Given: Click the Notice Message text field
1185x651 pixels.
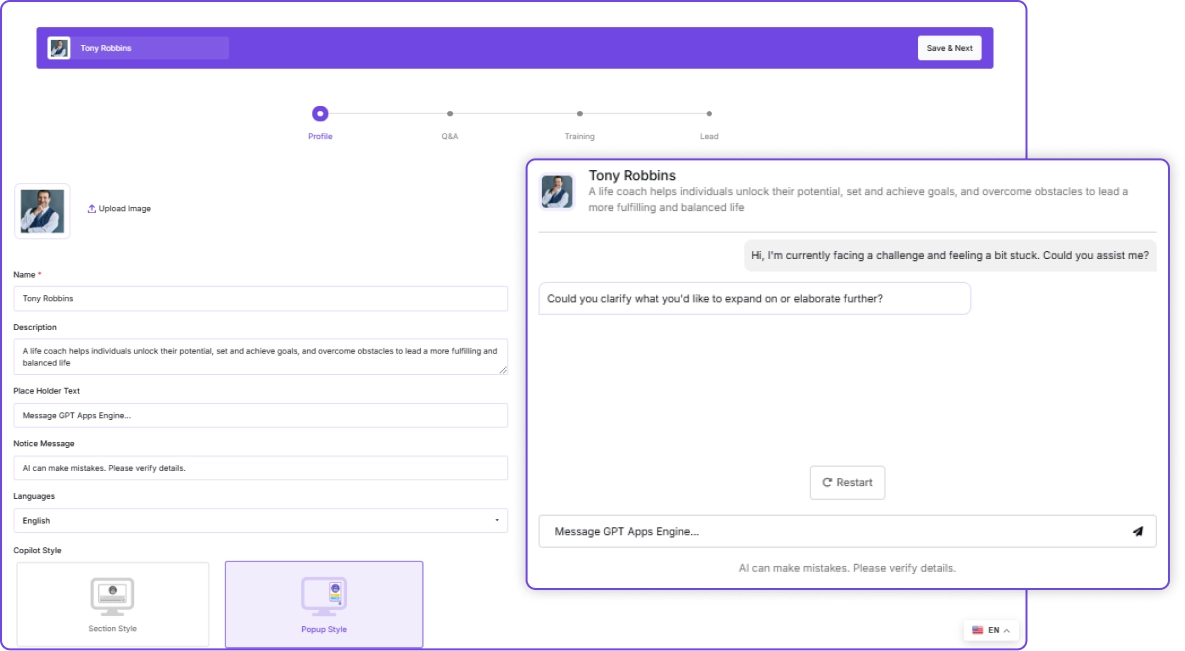Looking at the screenshot, I should click(x=260, y=468).
